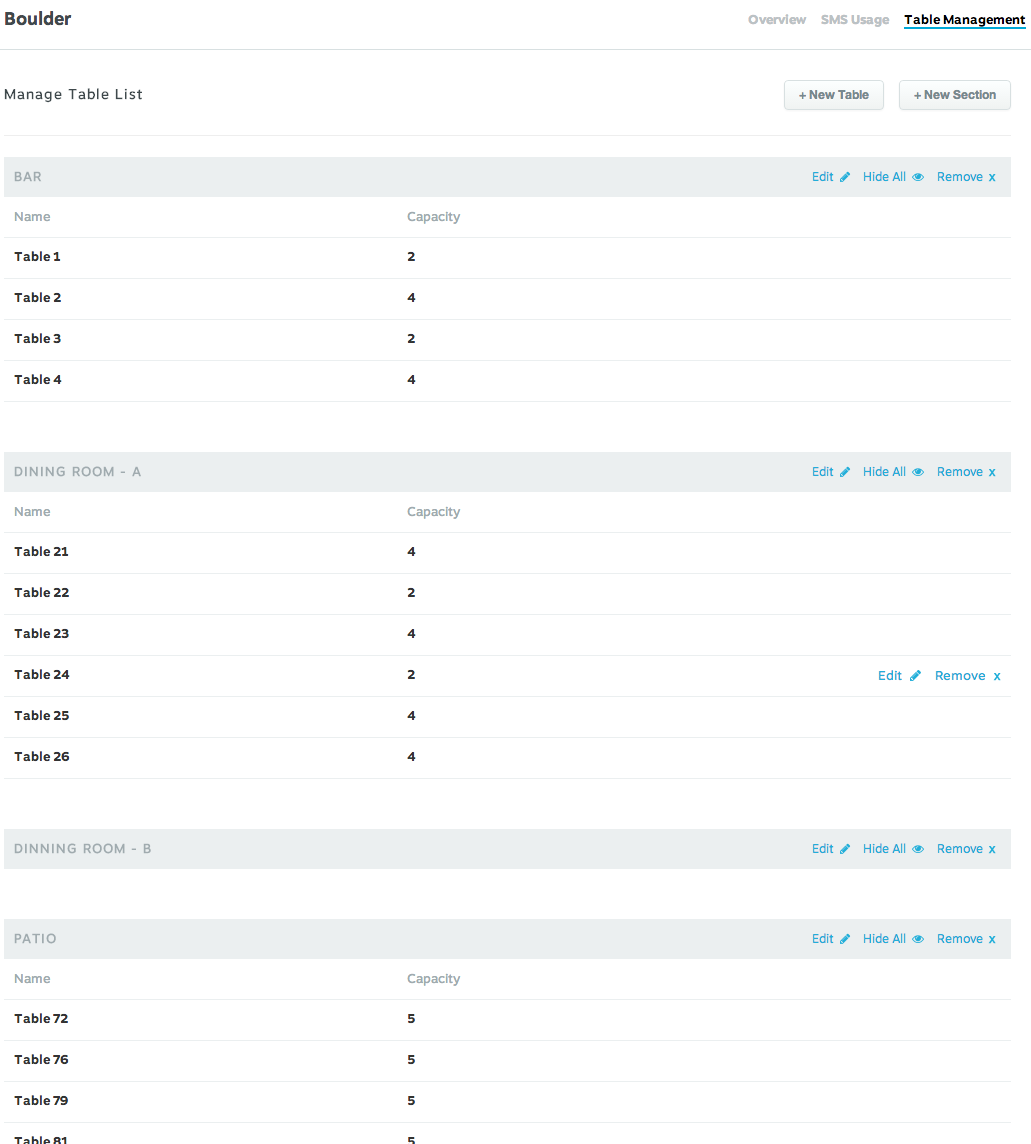
Task: Click Capacity column header in BAR section
Action: pos(433,217)
